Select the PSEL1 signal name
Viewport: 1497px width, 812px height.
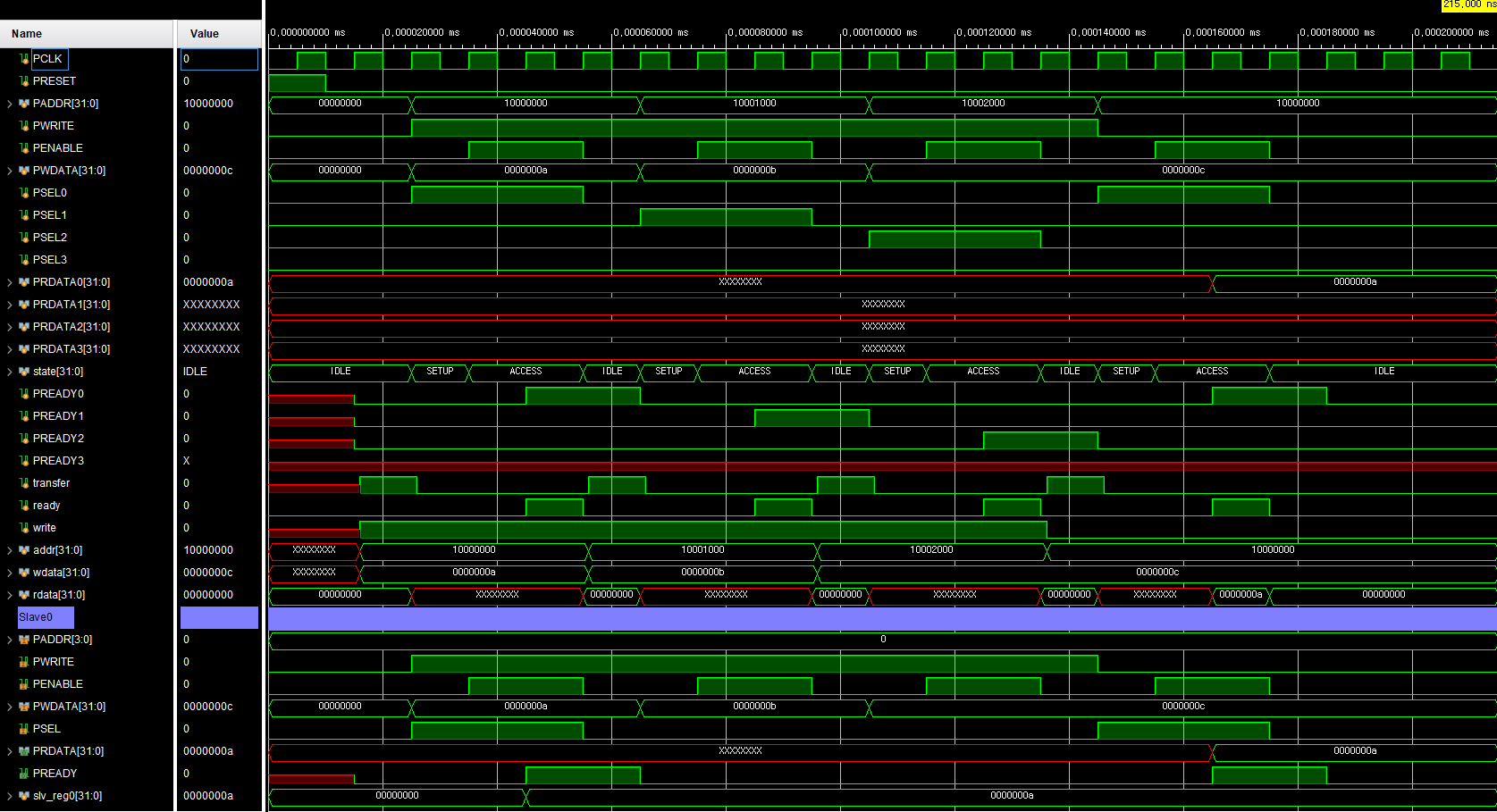click(49, 215)
